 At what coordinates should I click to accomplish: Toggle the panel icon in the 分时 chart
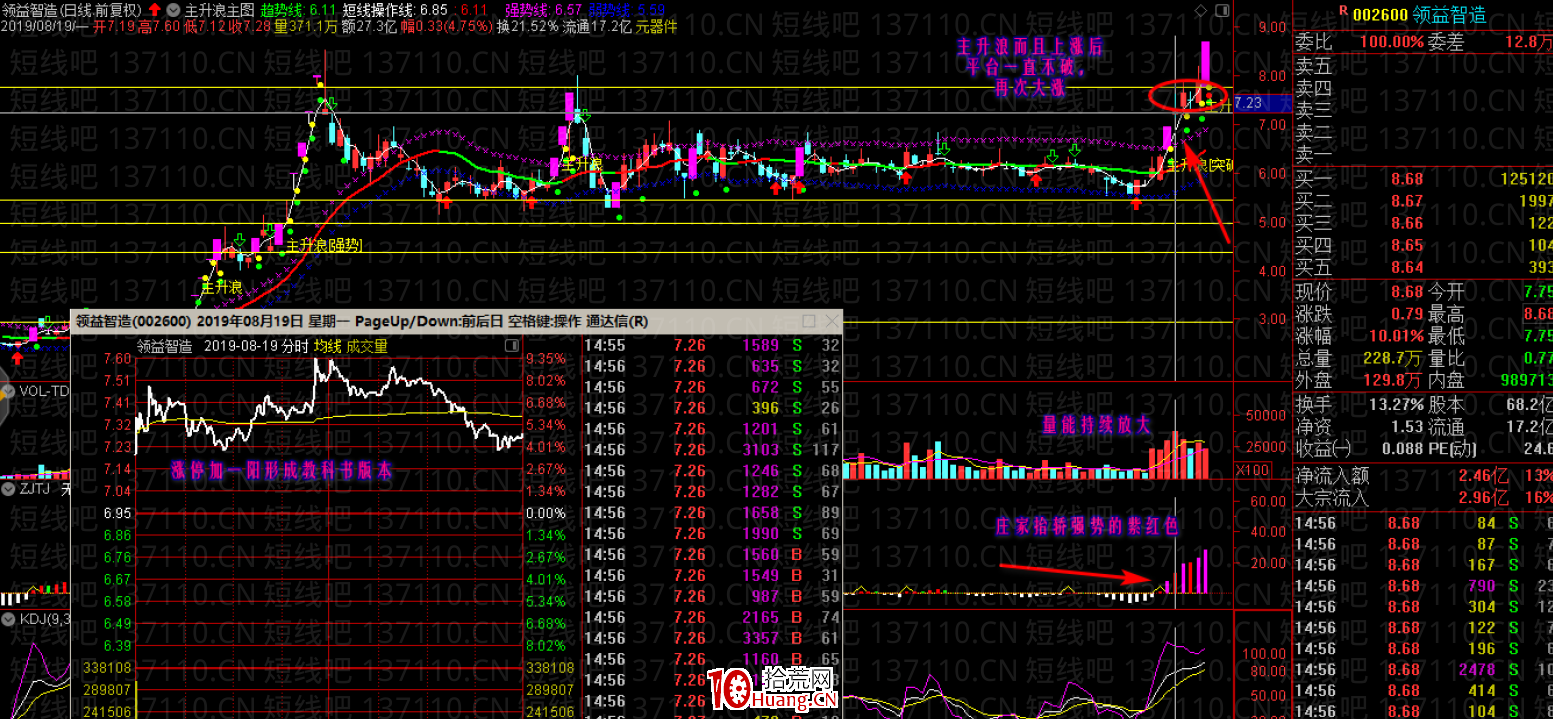click(x=512, y=346)
